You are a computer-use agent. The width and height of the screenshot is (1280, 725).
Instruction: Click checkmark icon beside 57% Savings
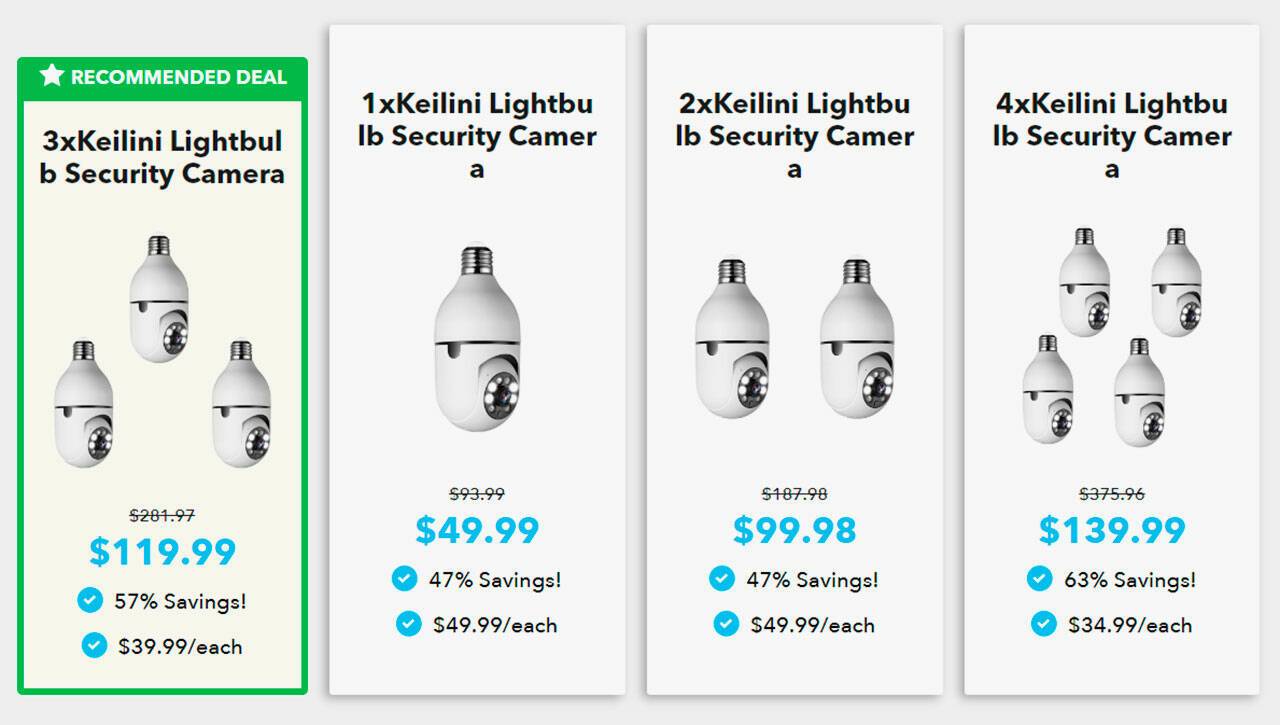[90, 600]
